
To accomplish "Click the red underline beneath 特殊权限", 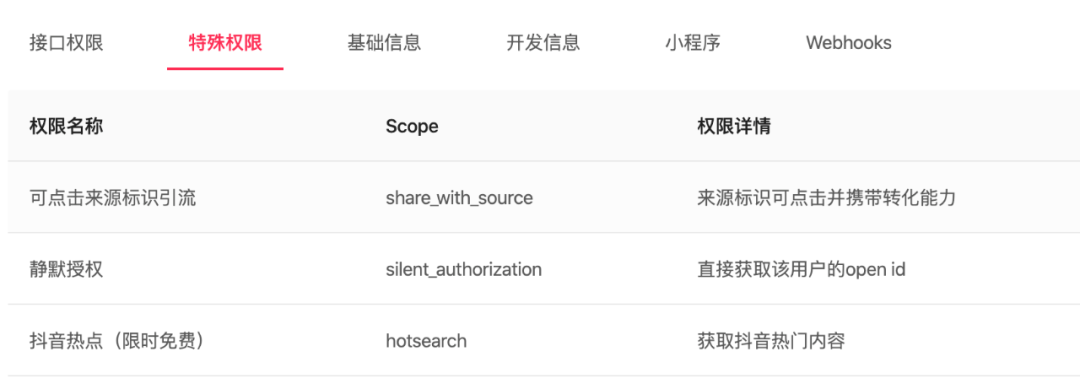I will 225,69.
